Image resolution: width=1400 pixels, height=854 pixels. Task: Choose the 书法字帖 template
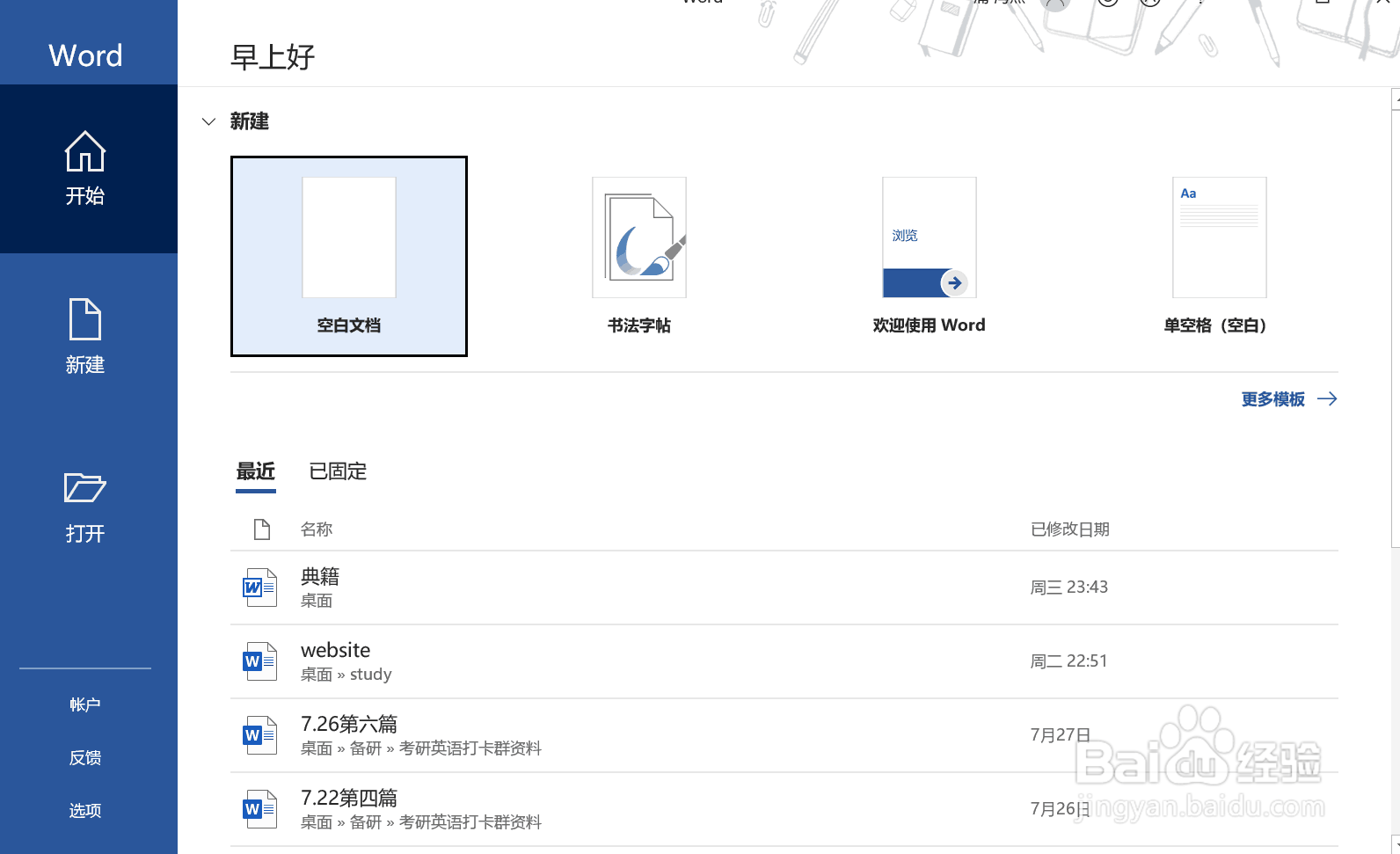pos(639,256)
